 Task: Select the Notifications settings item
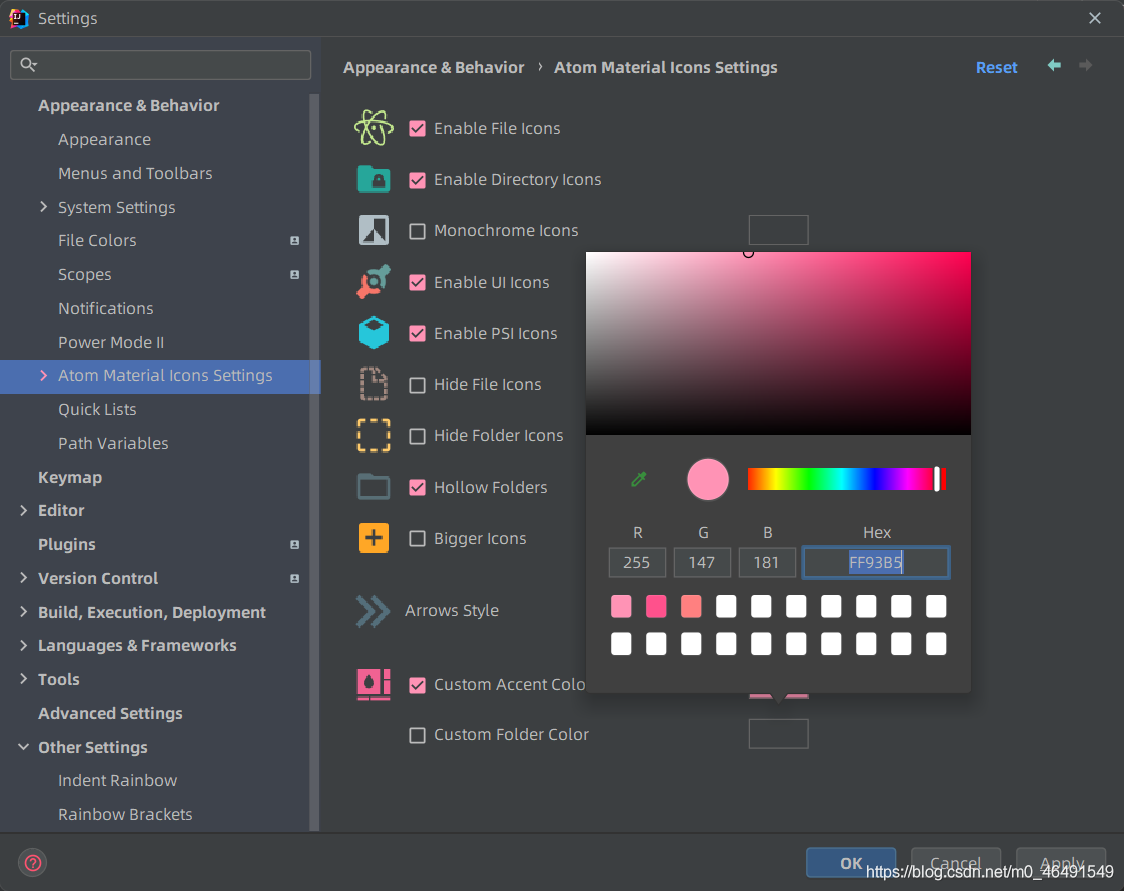point(105,308)
